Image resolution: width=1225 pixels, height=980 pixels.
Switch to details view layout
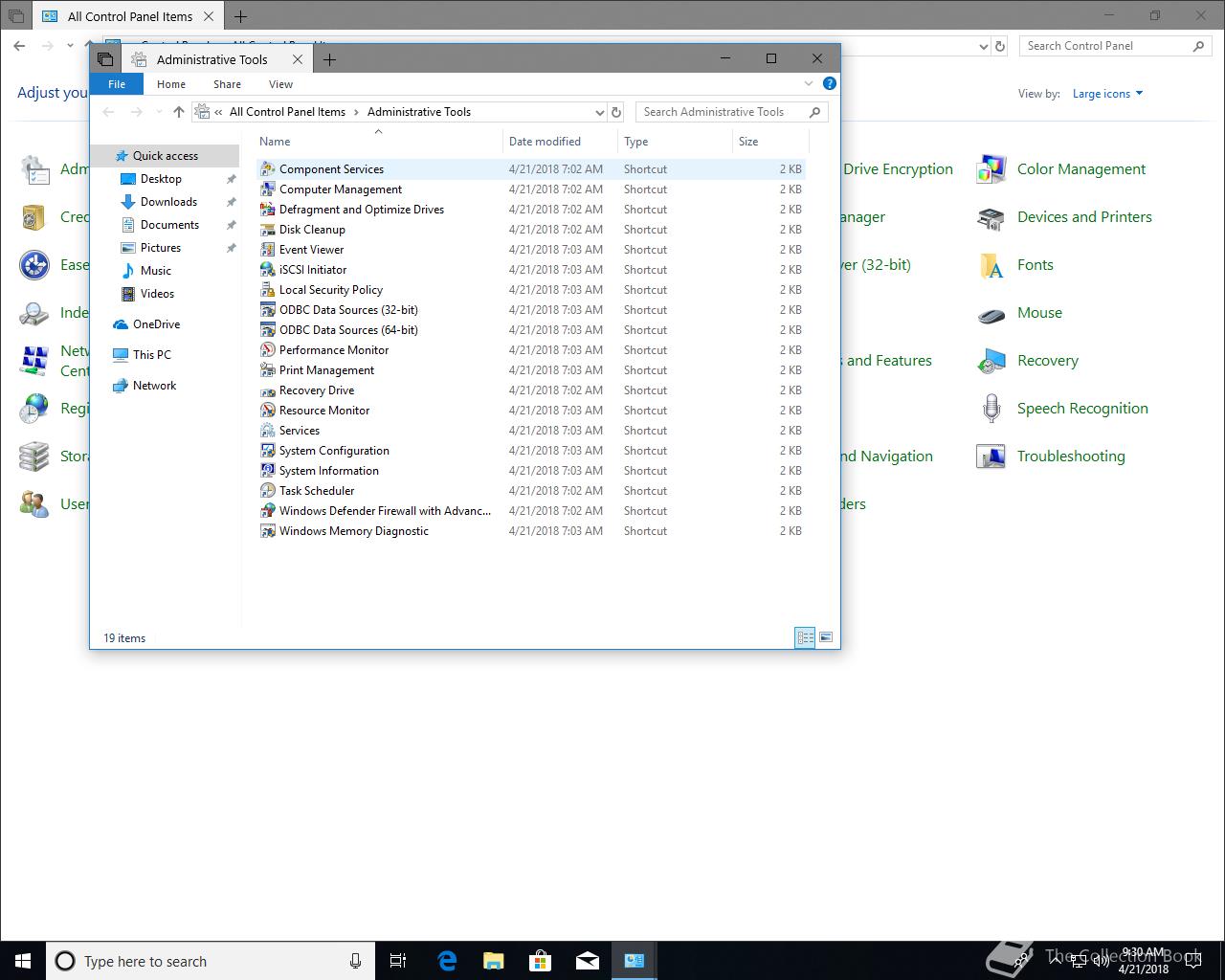pyautogui.click(x=805, y=637)
